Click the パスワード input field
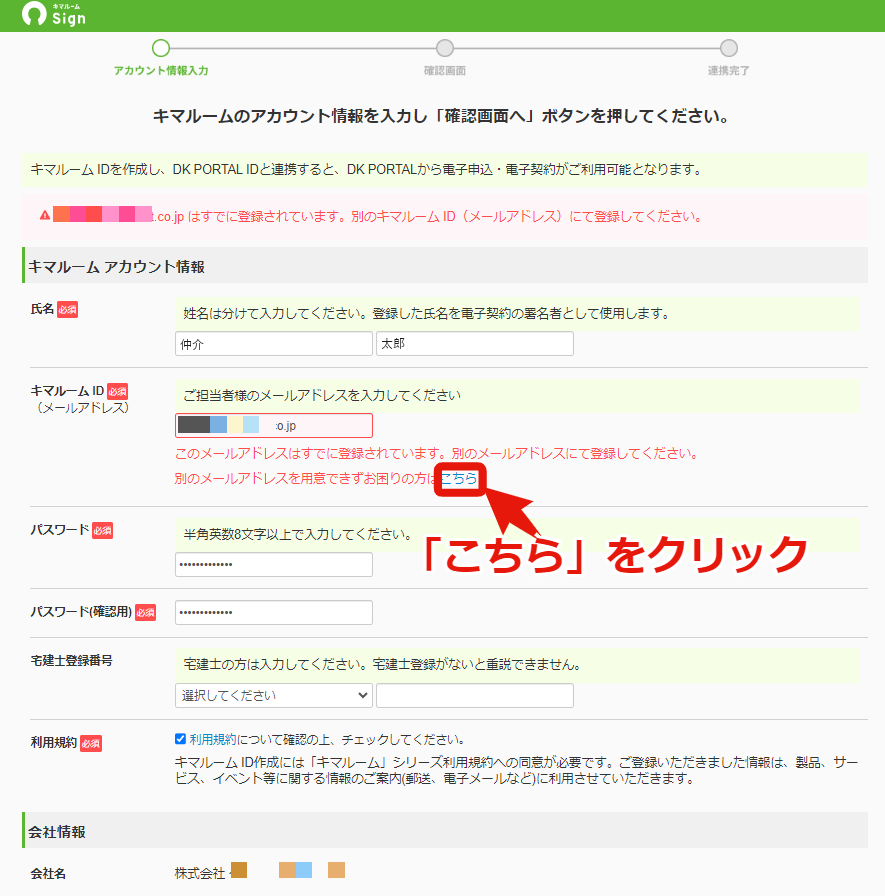Viewport: 885px width, 896px height. (274, 565)
